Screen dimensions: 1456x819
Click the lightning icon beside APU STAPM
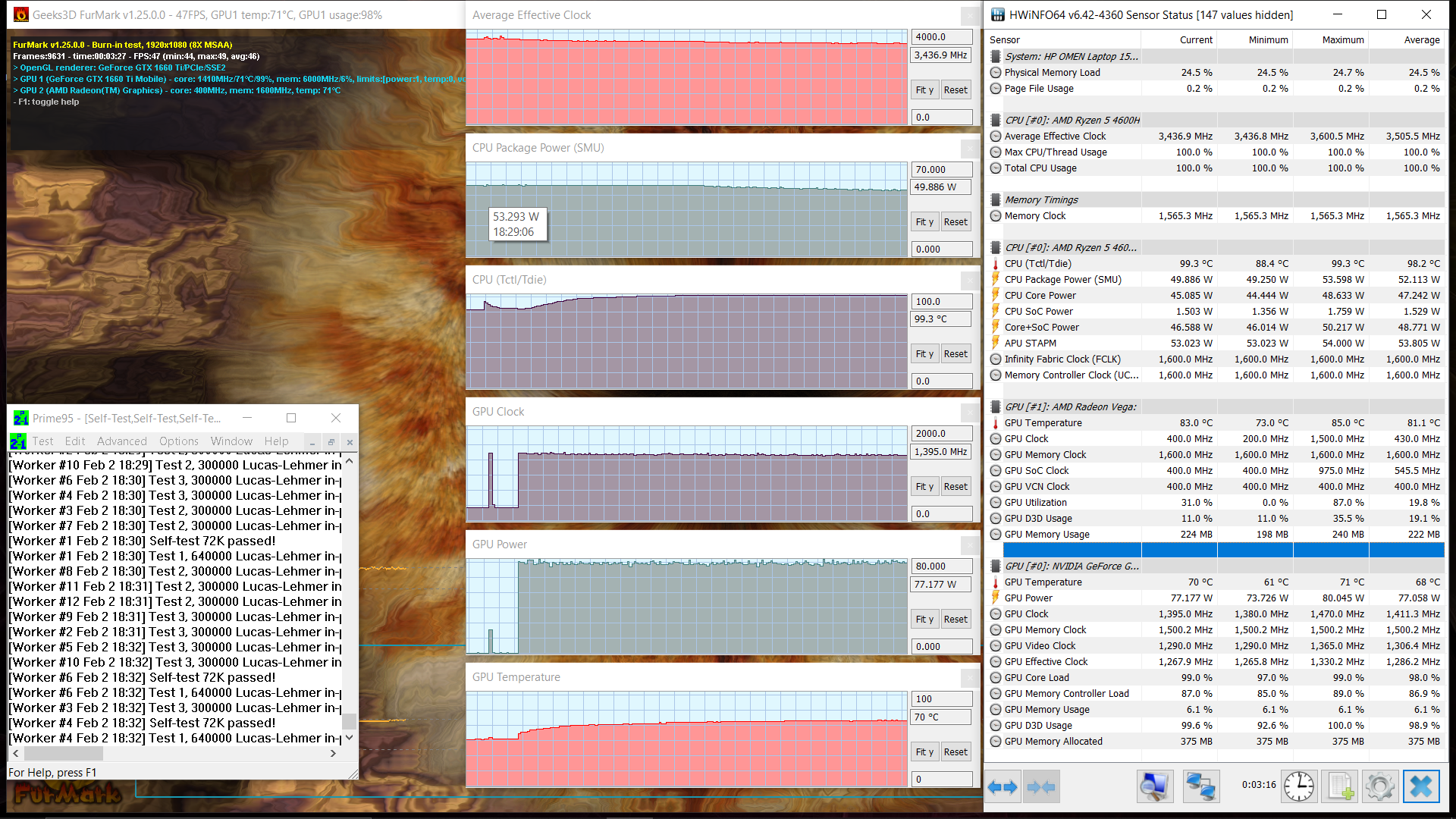996,344
